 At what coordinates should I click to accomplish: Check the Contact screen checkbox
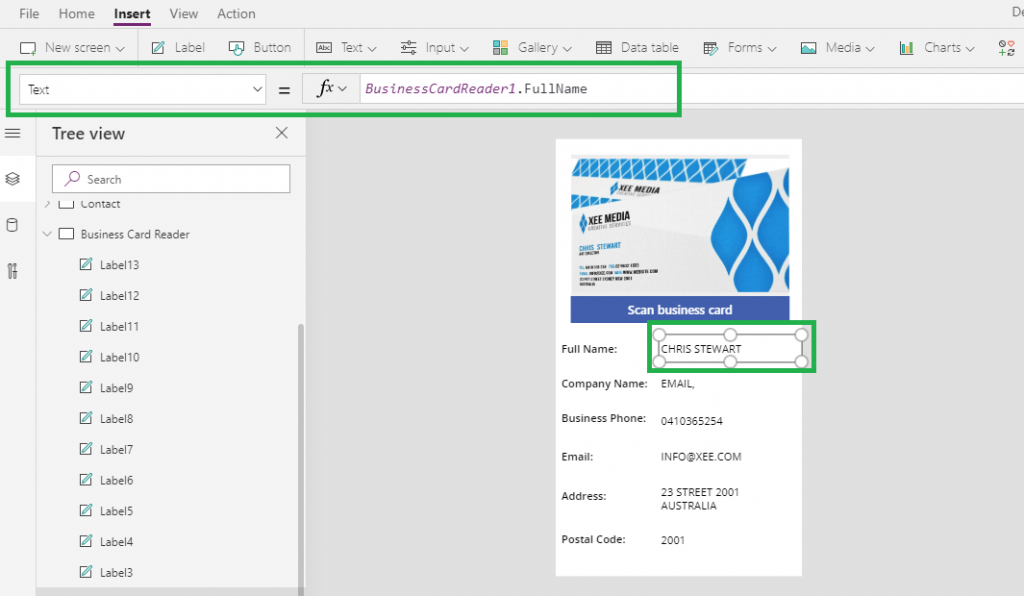pyautogui.click(x=64, y=203)
